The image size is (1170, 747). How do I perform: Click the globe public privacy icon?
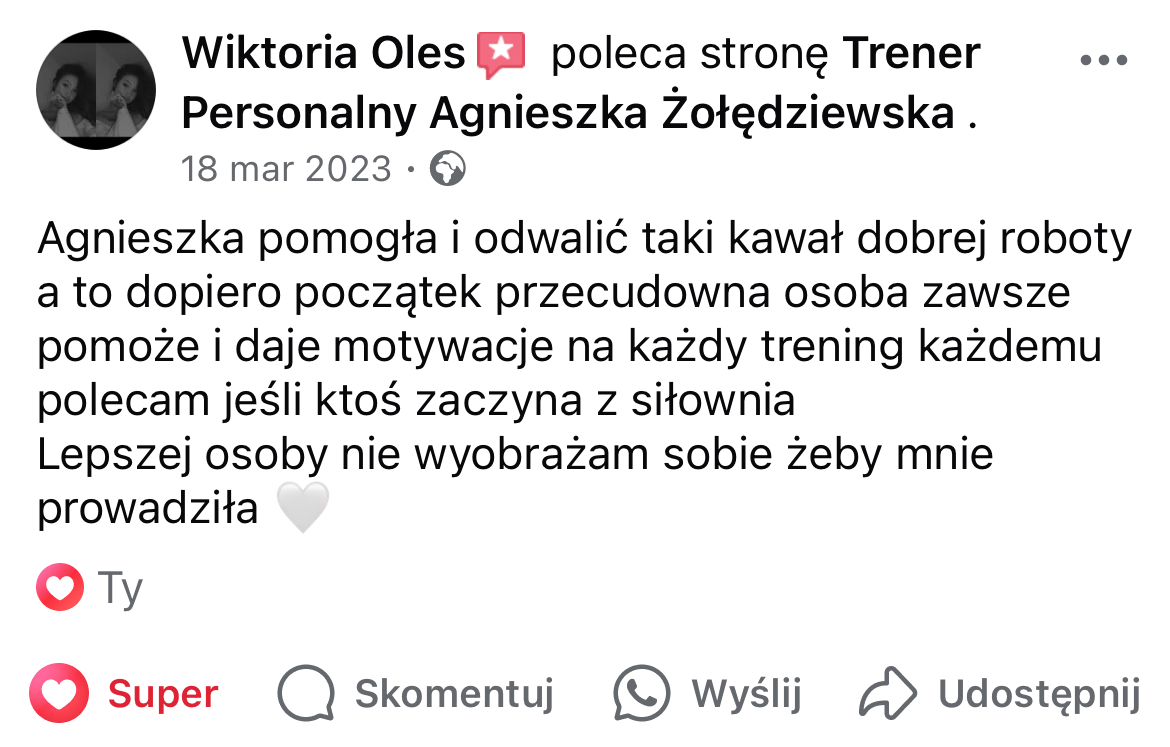coord(447,170)
